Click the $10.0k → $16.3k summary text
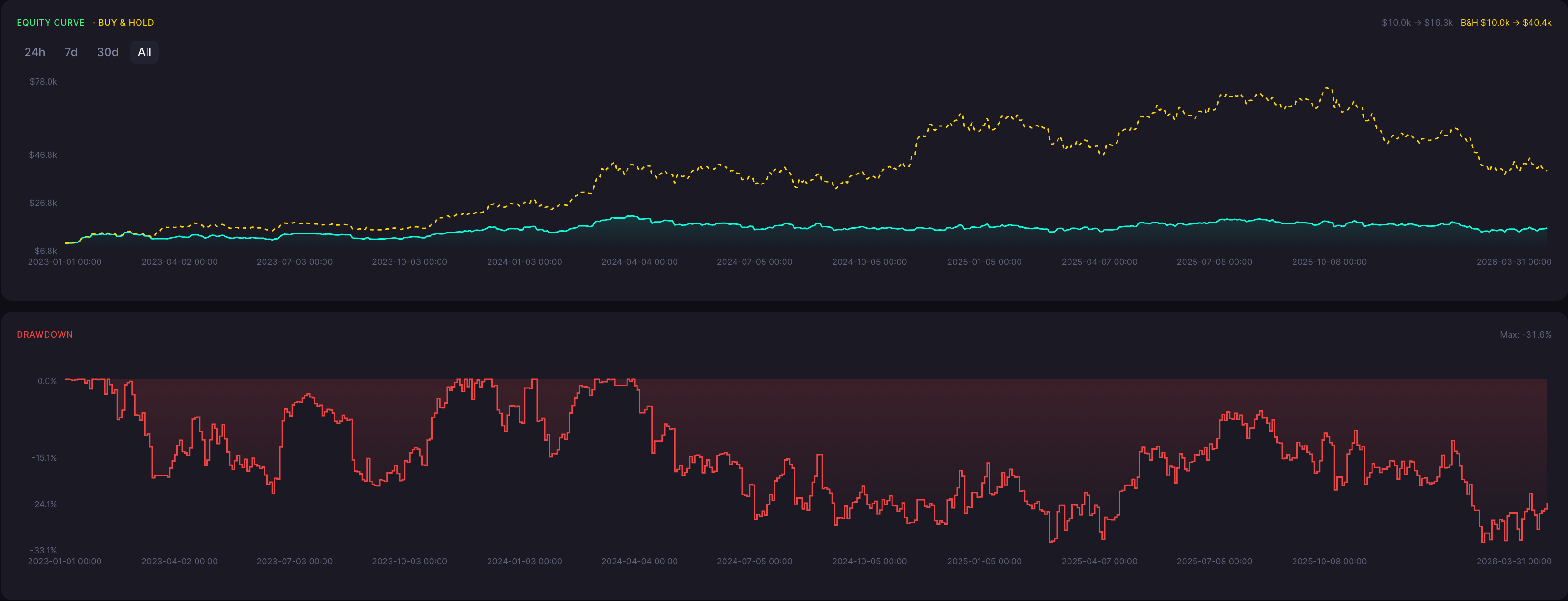The height and width of the screenshot is (601, 1568). [x=1417, y=22]
